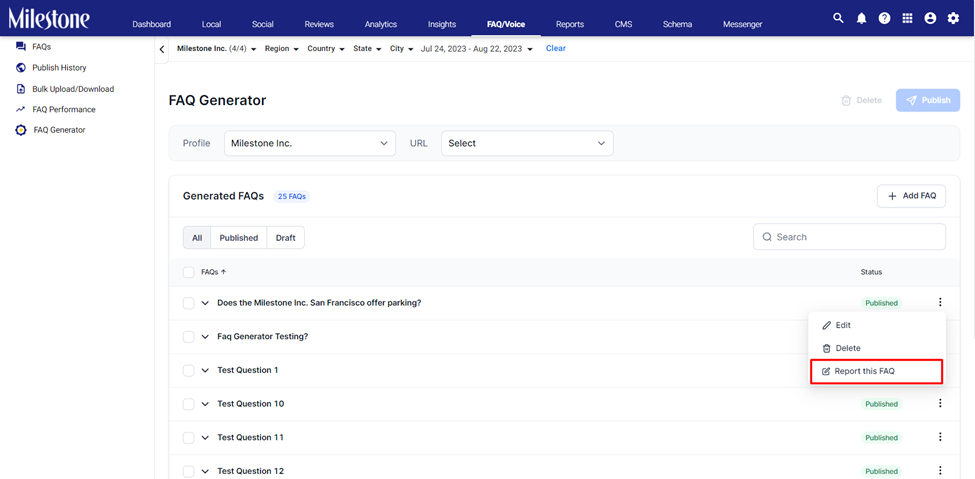Open the City filter dropdown

(402, 49)
